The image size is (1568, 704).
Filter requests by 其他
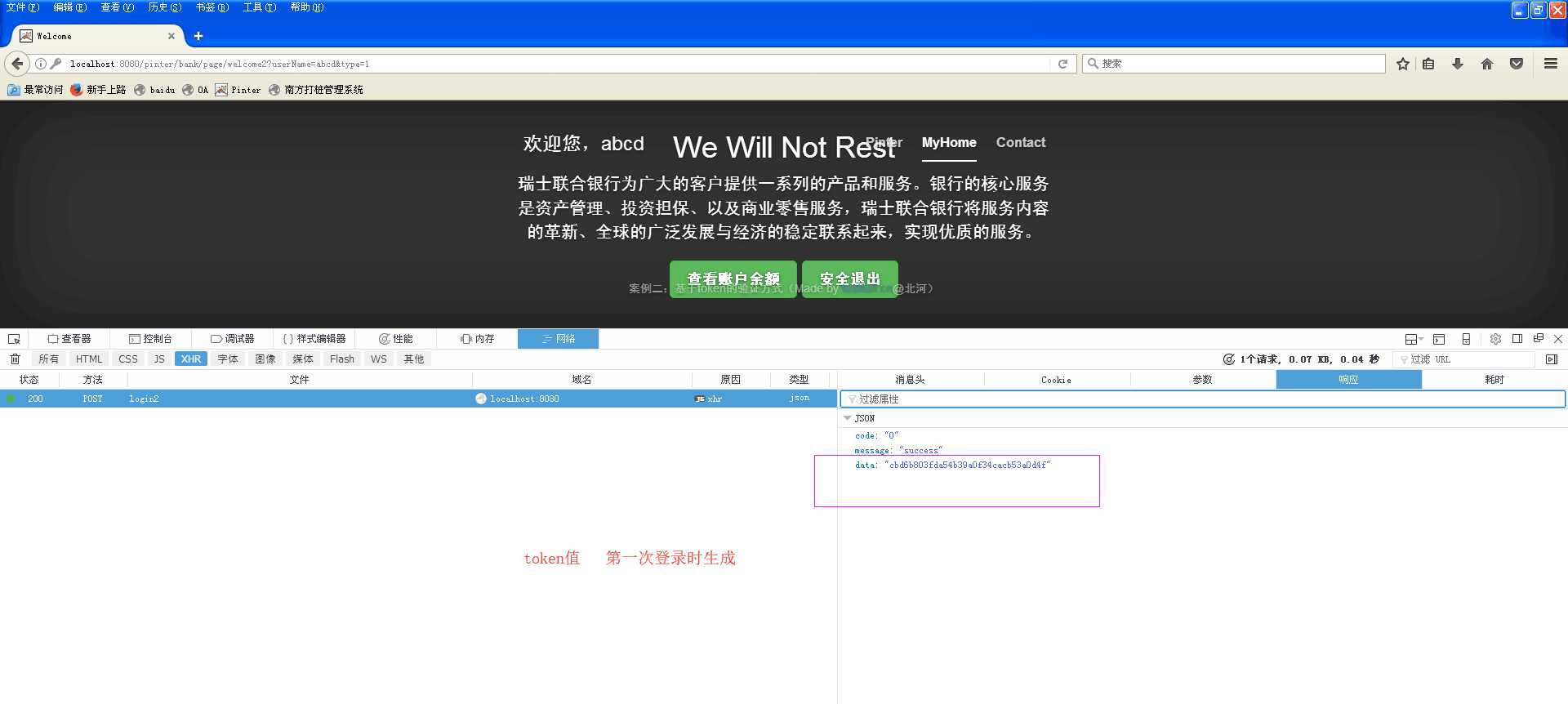click(414, 359)
